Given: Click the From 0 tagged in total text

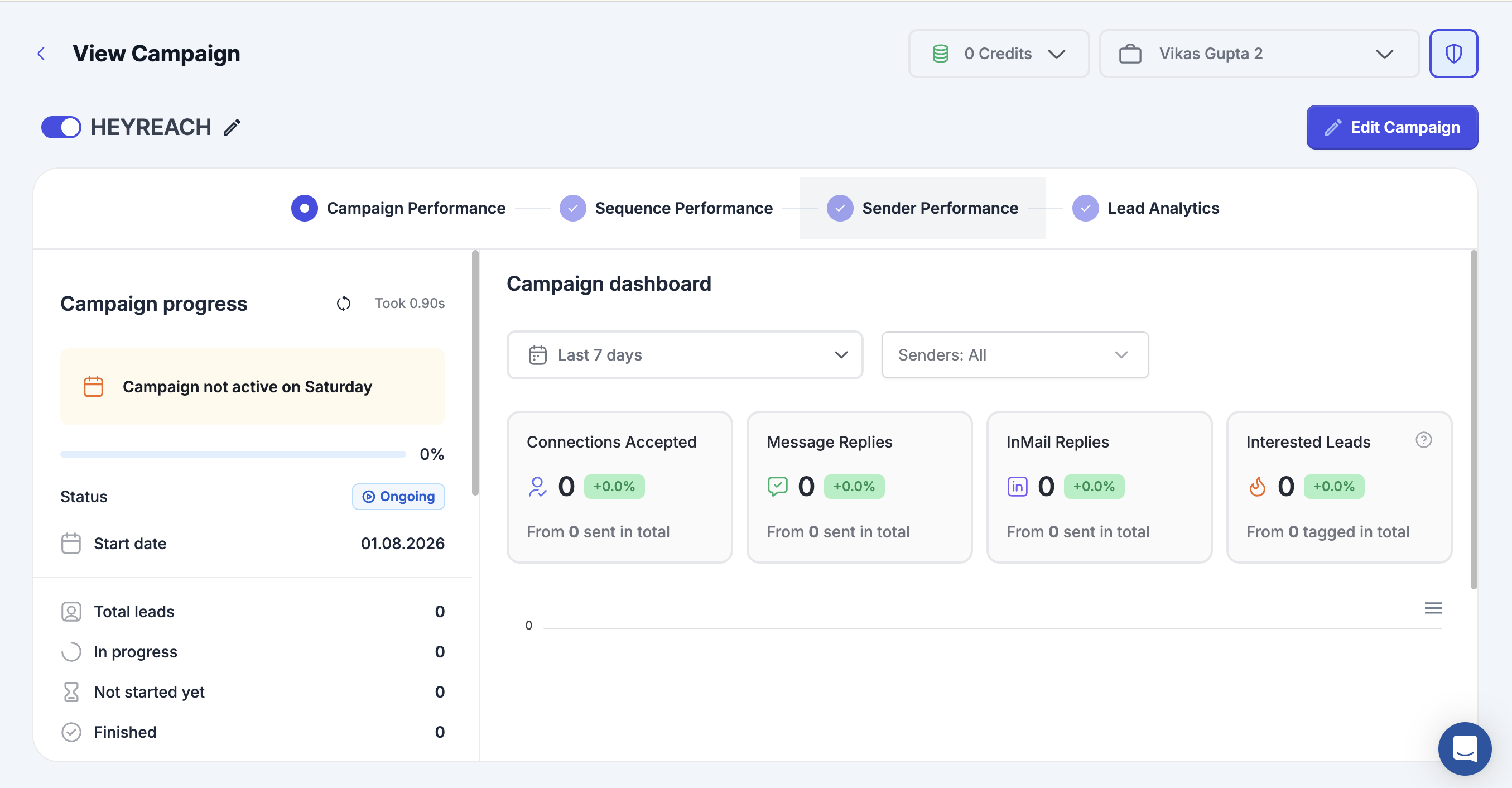Looking at the screenshot, I should [x=1328, y=532].
